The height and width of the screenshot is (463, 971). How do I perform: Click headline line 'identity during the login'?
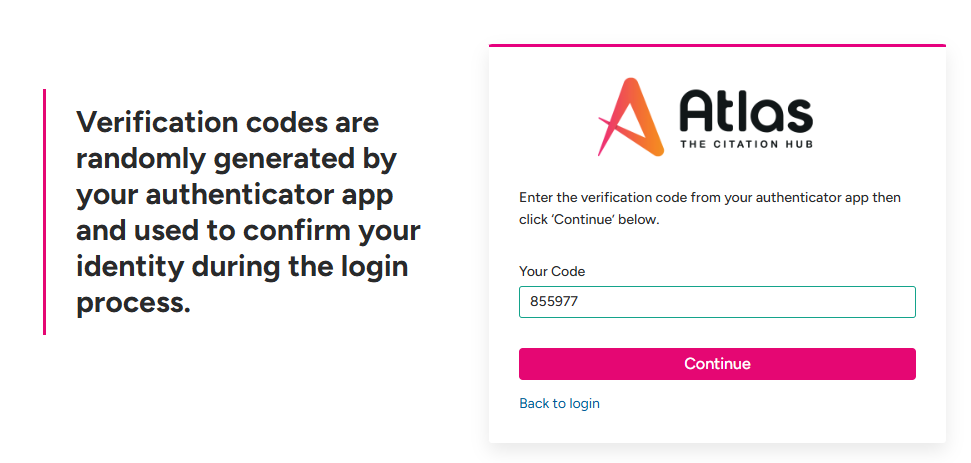tap(242, 267)
